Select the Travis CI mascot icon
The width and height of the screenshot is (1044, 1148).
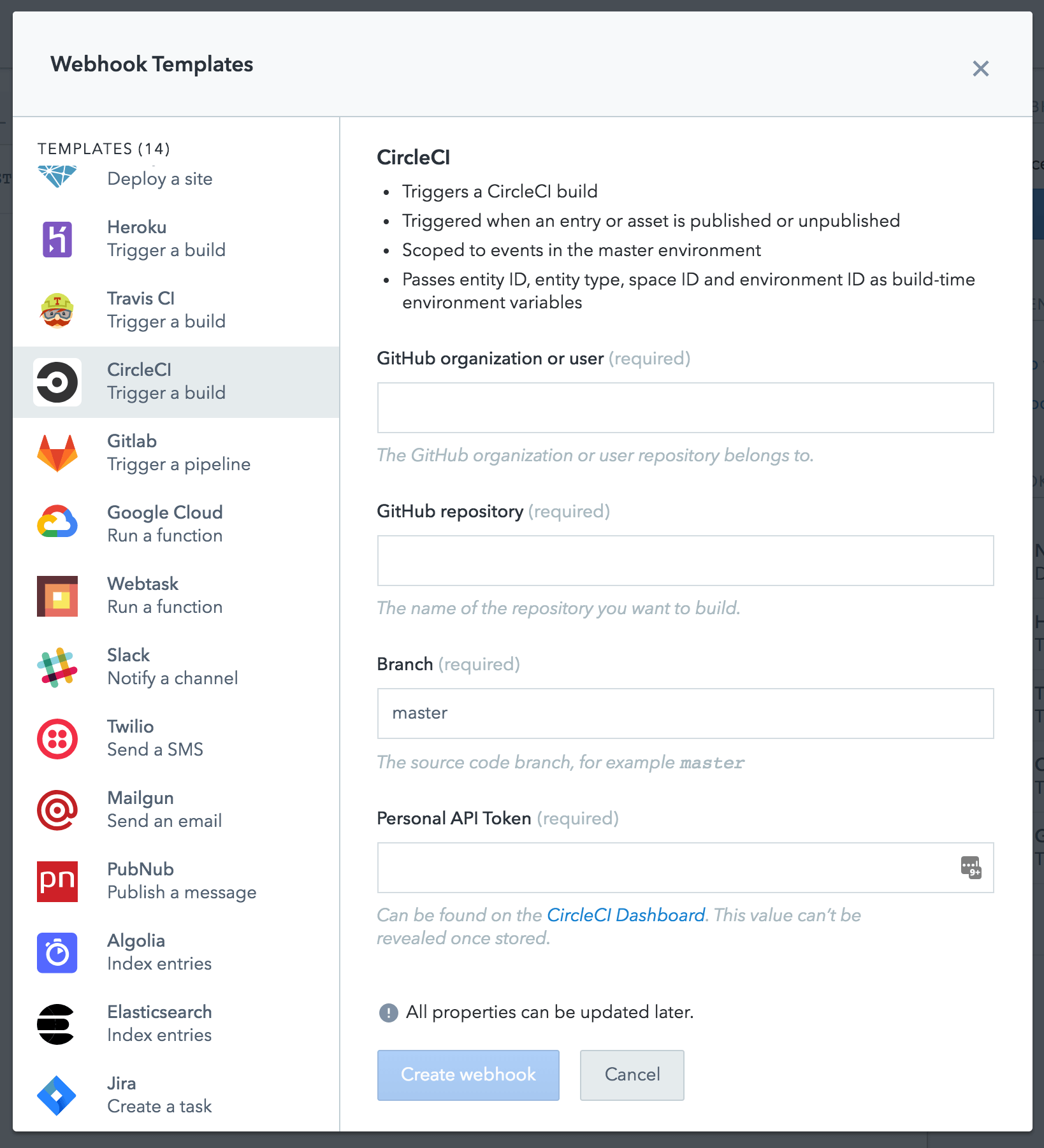click(x=57, y=311)
